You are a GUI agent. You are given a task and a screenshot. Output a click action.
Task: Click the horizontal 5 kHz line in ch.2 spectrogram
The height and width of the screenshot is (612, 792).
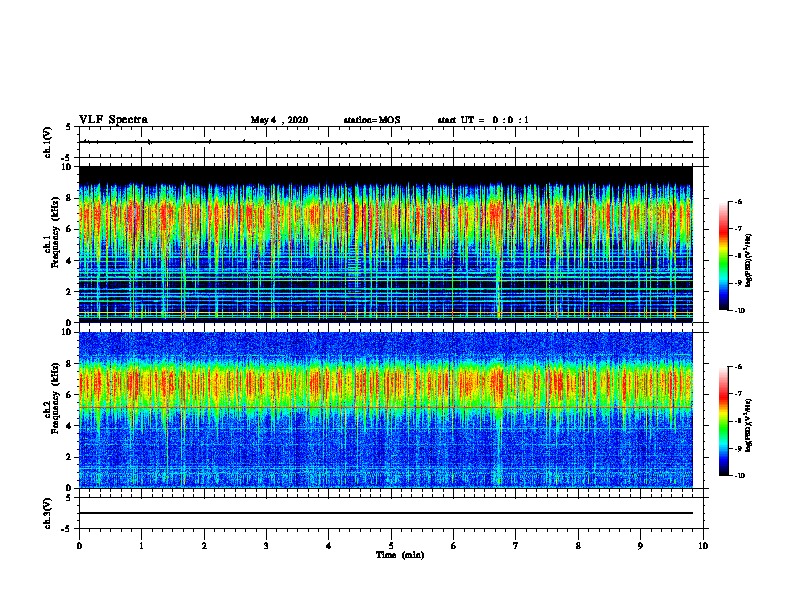coord(386,407)
